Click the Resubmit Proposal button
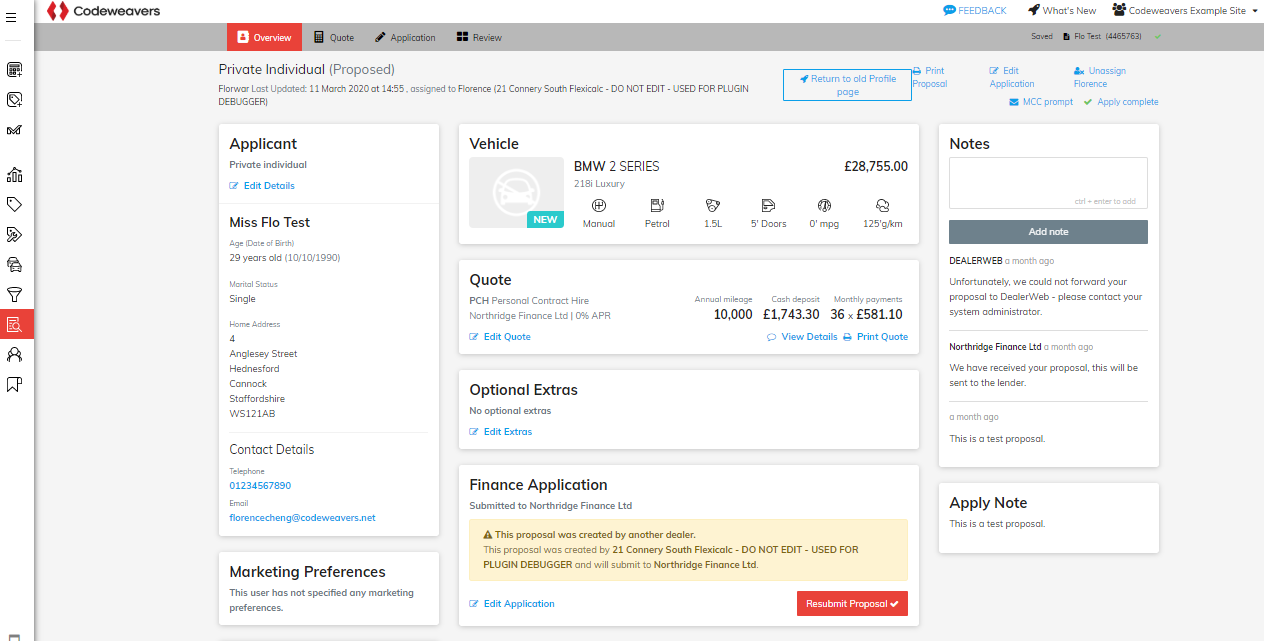 click(x=852, y=604)
